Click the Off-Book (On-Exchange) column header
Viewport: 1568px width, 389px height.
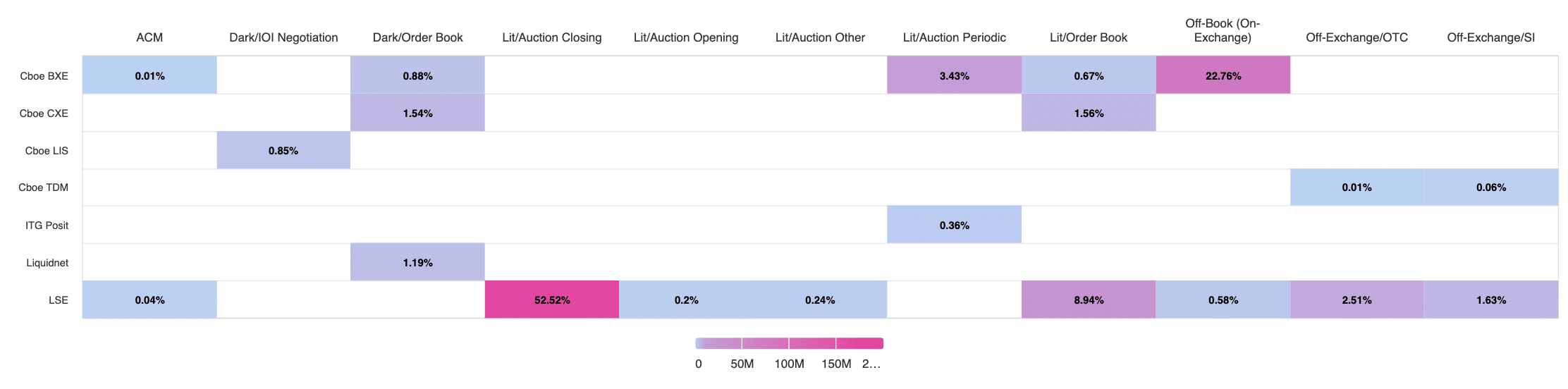point(1223,30)
